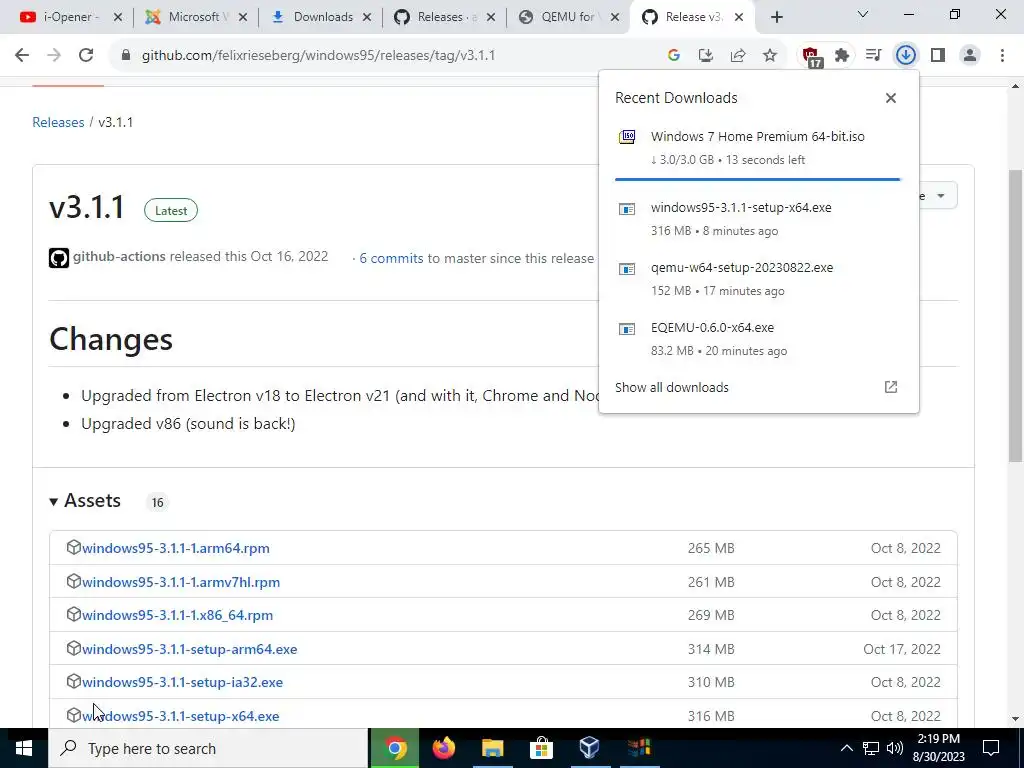Image resolution: width=1024 pixels, height=768 pixels.
Task: Open the notification center icon
Action: (x=991, y=748)
